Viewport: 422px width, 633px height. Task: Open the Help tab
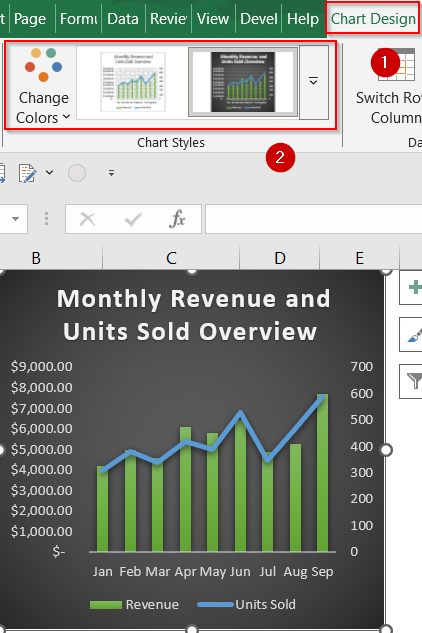(303, 19)
